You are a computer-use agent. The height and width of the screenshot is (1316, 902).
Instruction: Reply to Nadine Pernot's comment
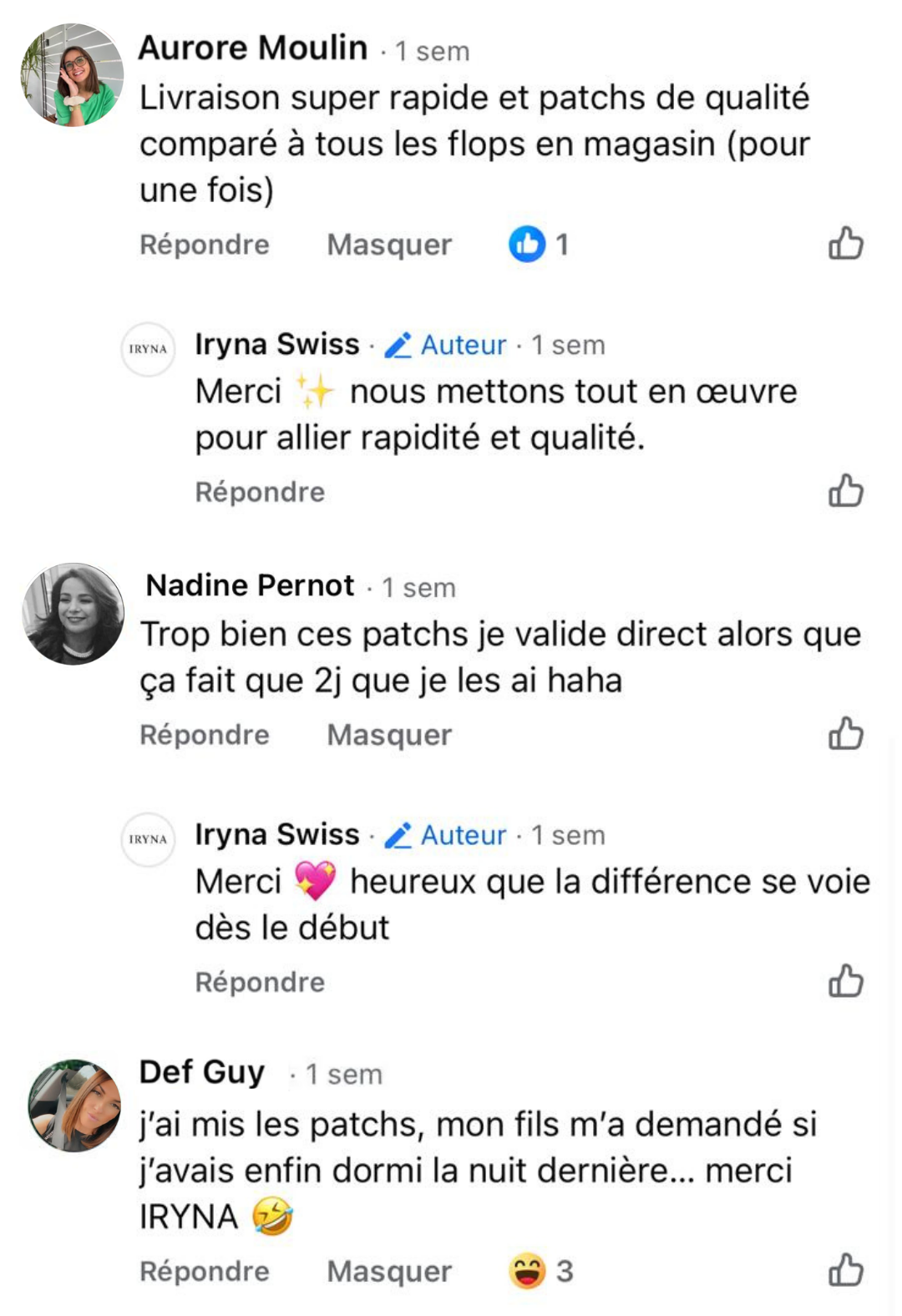click(205, 735)
